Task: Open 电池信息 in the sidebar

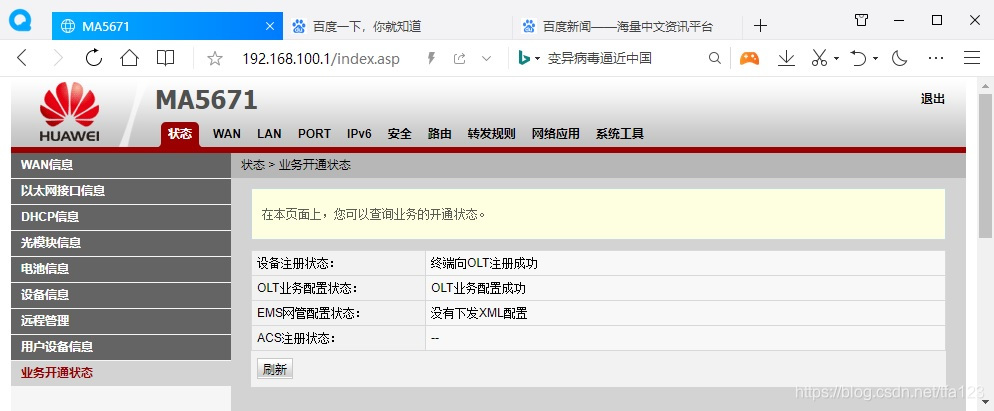Action: coord(121,269)
